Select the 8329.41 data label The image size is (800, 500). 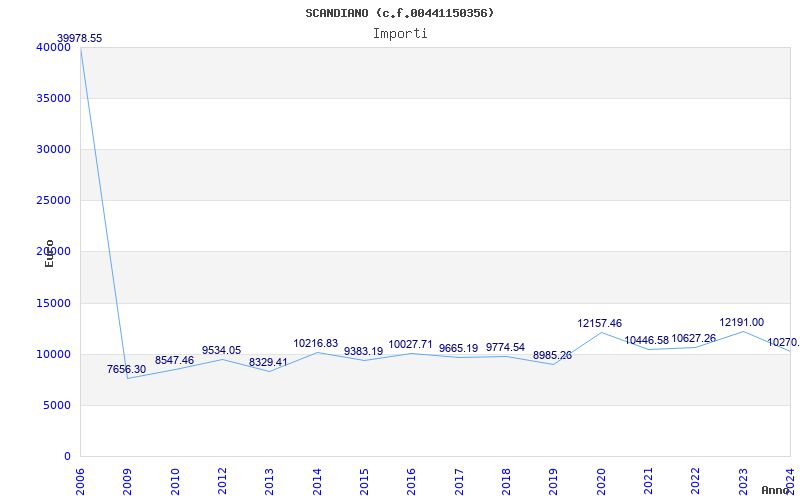(268, 362)
